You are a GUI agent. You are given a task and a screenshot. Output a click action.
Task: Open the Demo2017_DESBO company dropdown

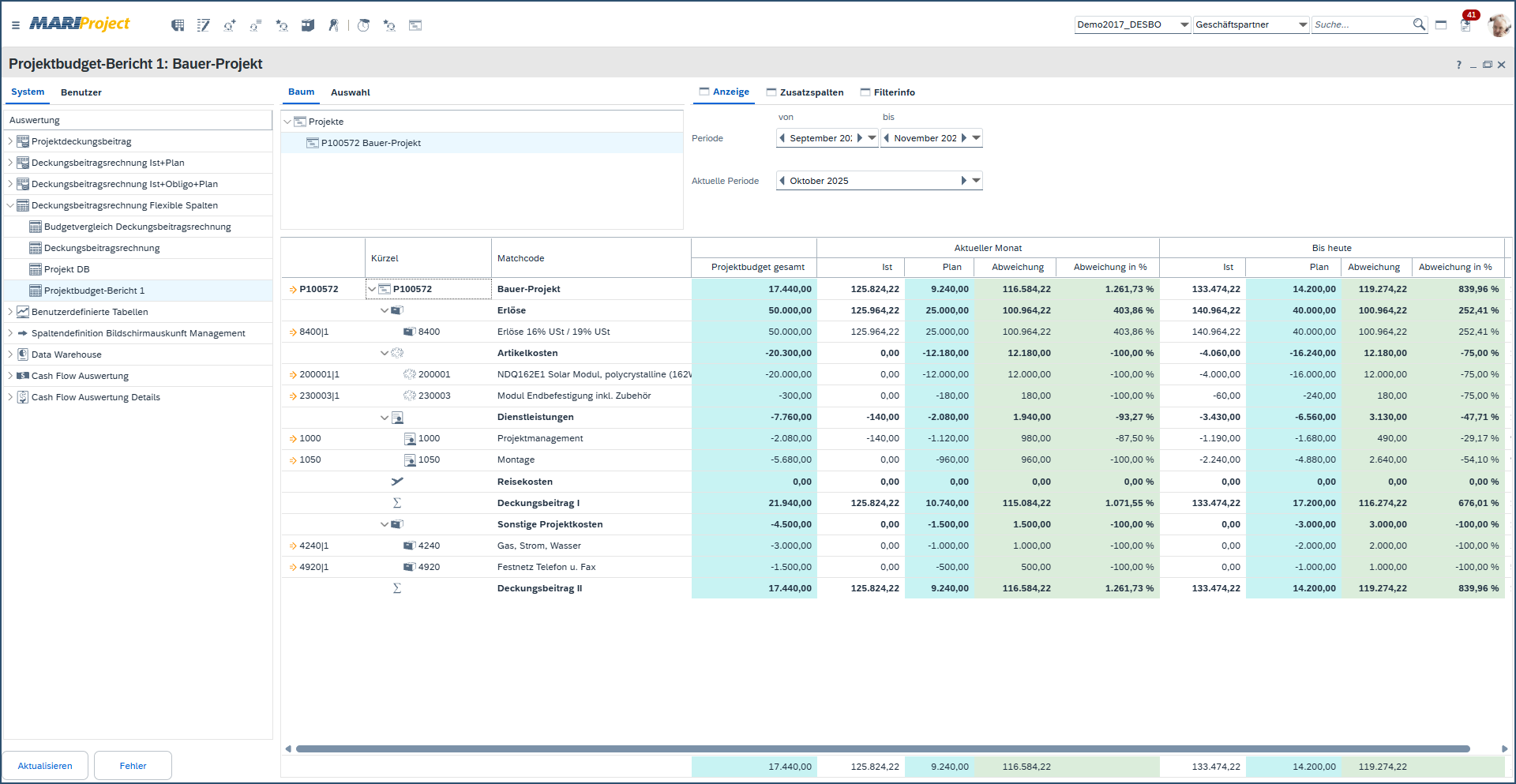tap(1184, 24)
